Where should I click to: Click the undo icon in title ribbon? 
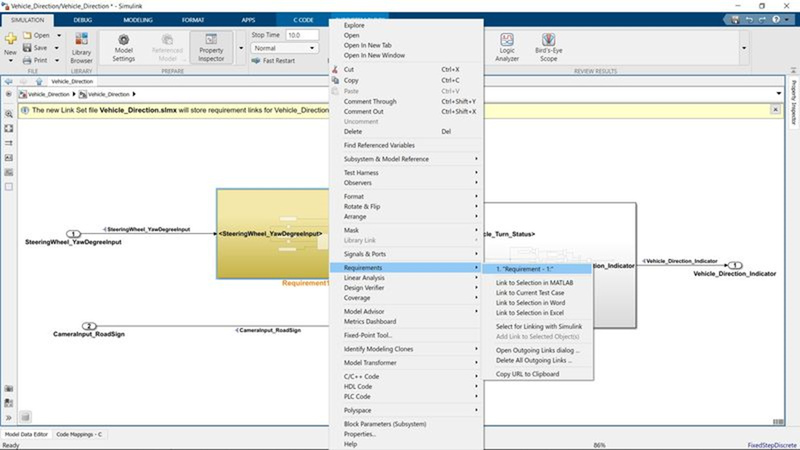click(749, 19)
